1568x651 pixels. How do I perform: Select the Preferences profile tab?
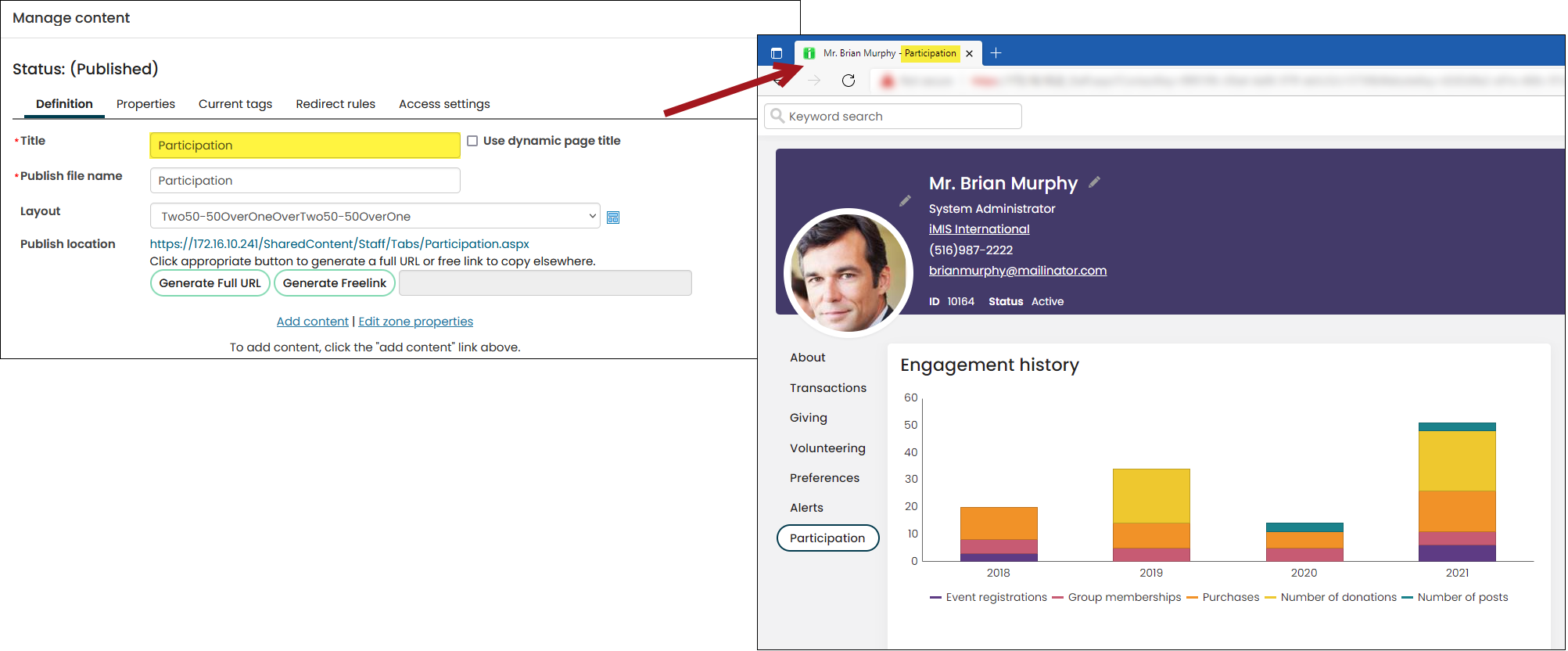coord(824,478)
